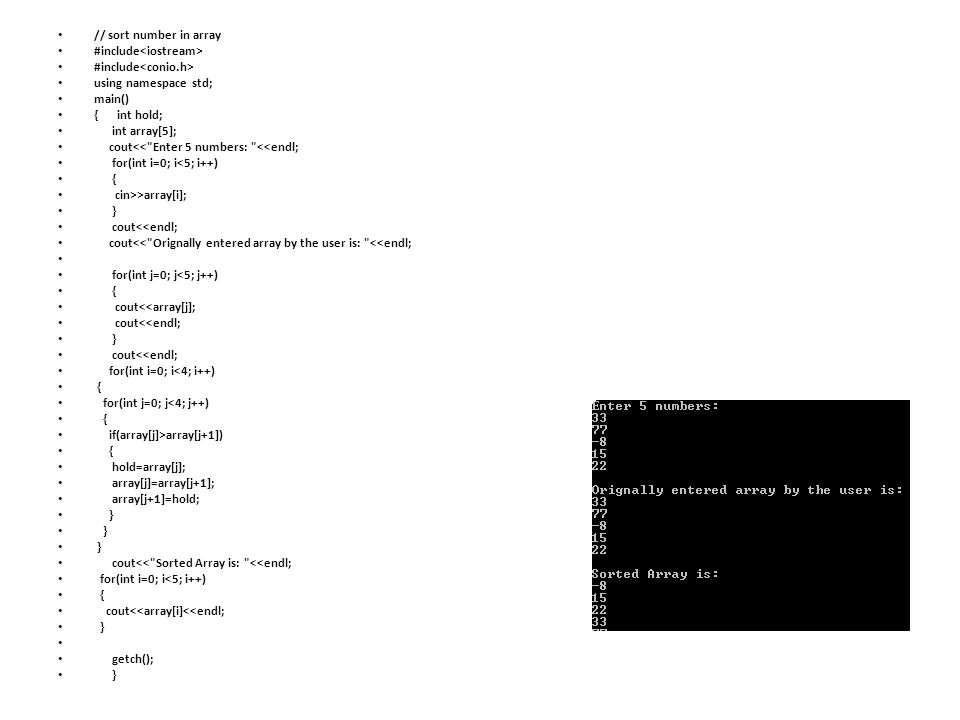Image resolution: width=960 pixels, height=720 pixels.
Task: Click the '// sort number in array' comment line
Action: click(x=157, y=35)
